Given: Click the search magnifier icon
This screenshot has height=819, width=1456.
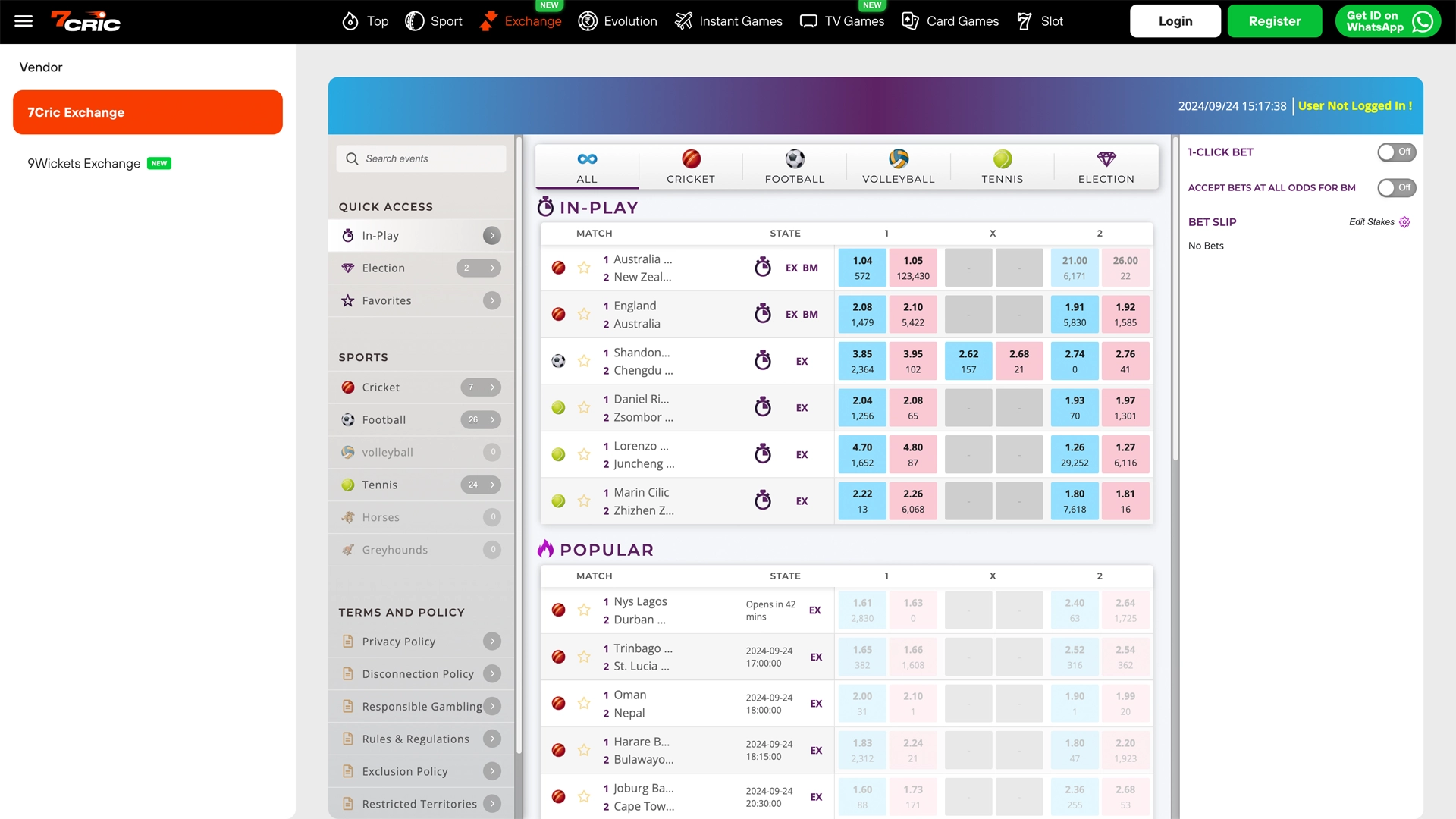Looking at the screenshot, I should [352, 158].
